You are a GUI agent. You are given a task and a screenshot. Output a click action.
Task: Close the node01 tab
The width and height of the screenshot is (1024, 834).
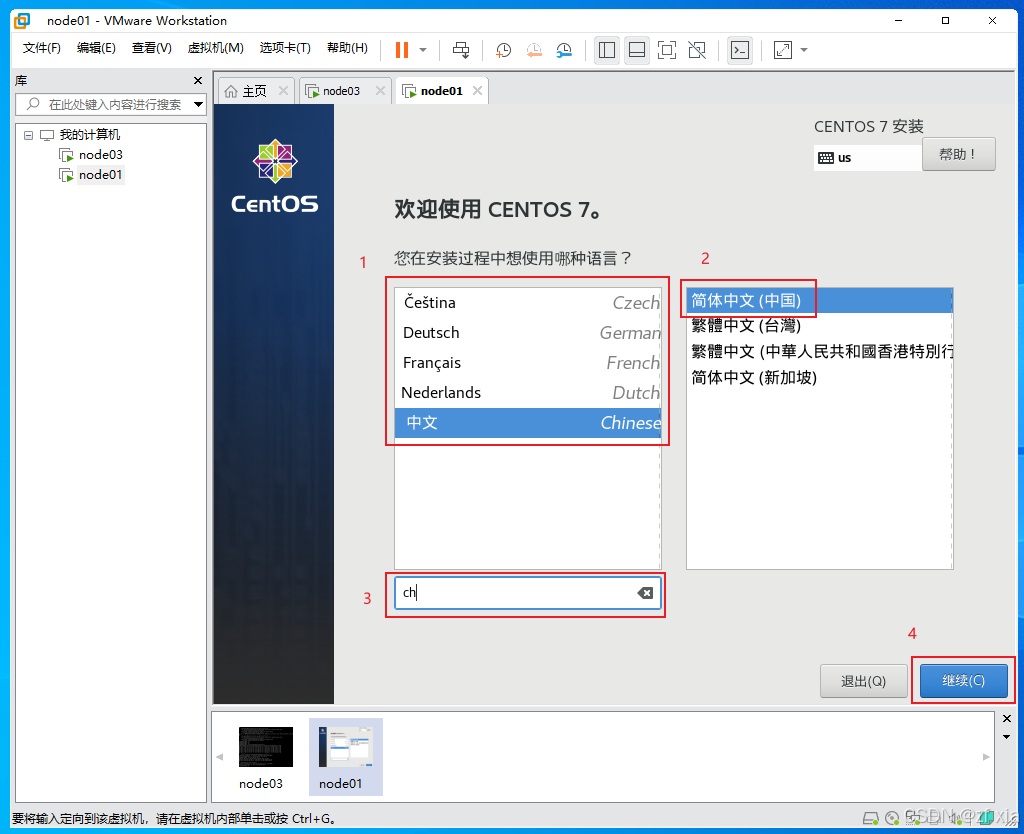pos(477,91)
